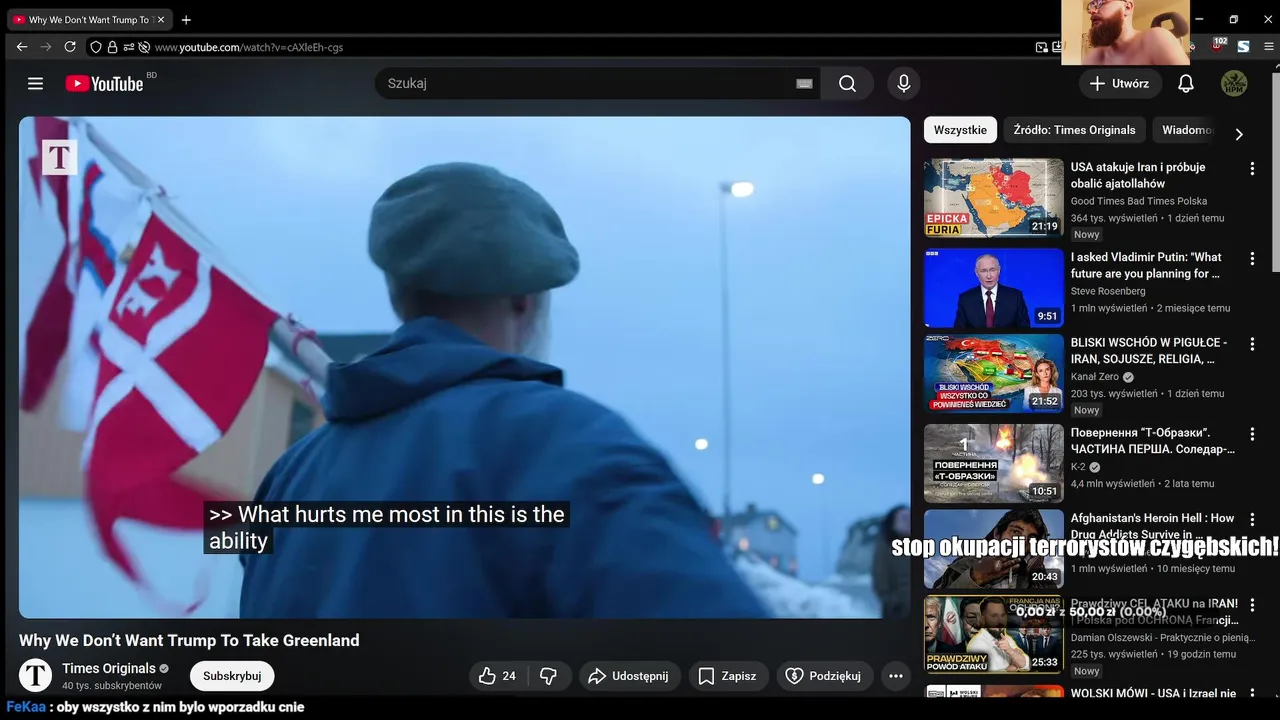Click the search magnifier button

(x=847, y=84)
